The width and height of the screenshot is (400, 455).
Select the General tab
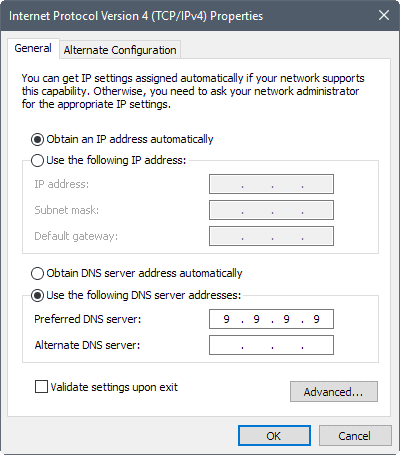pos(33,49)
